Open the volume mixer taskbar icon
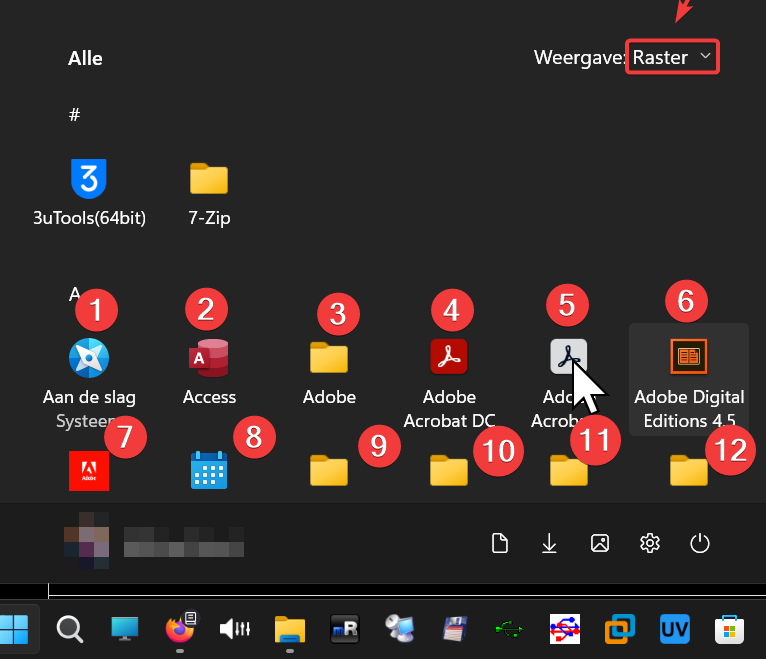766x659 pixels. pos(235,629)
